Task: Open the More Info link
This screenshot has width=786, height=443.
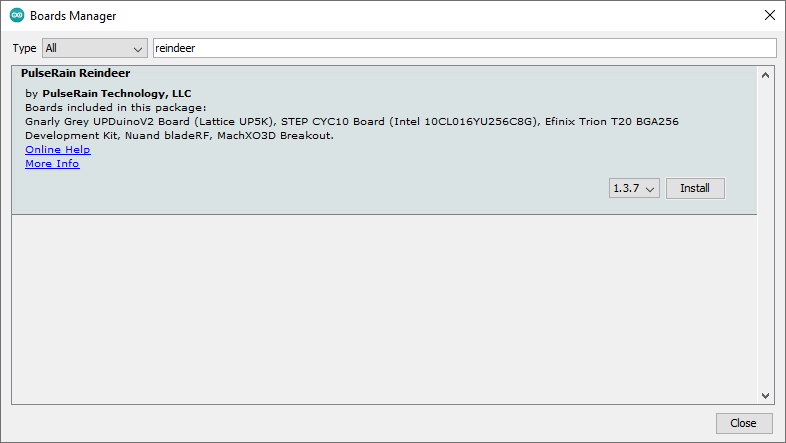Action: (52, 163)
